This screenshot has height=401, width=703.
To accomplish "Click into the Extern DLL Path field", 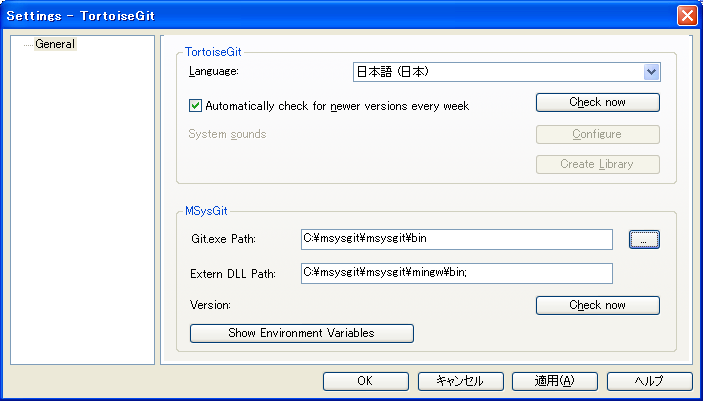I will pyautogui.click(x=456, y=273).
